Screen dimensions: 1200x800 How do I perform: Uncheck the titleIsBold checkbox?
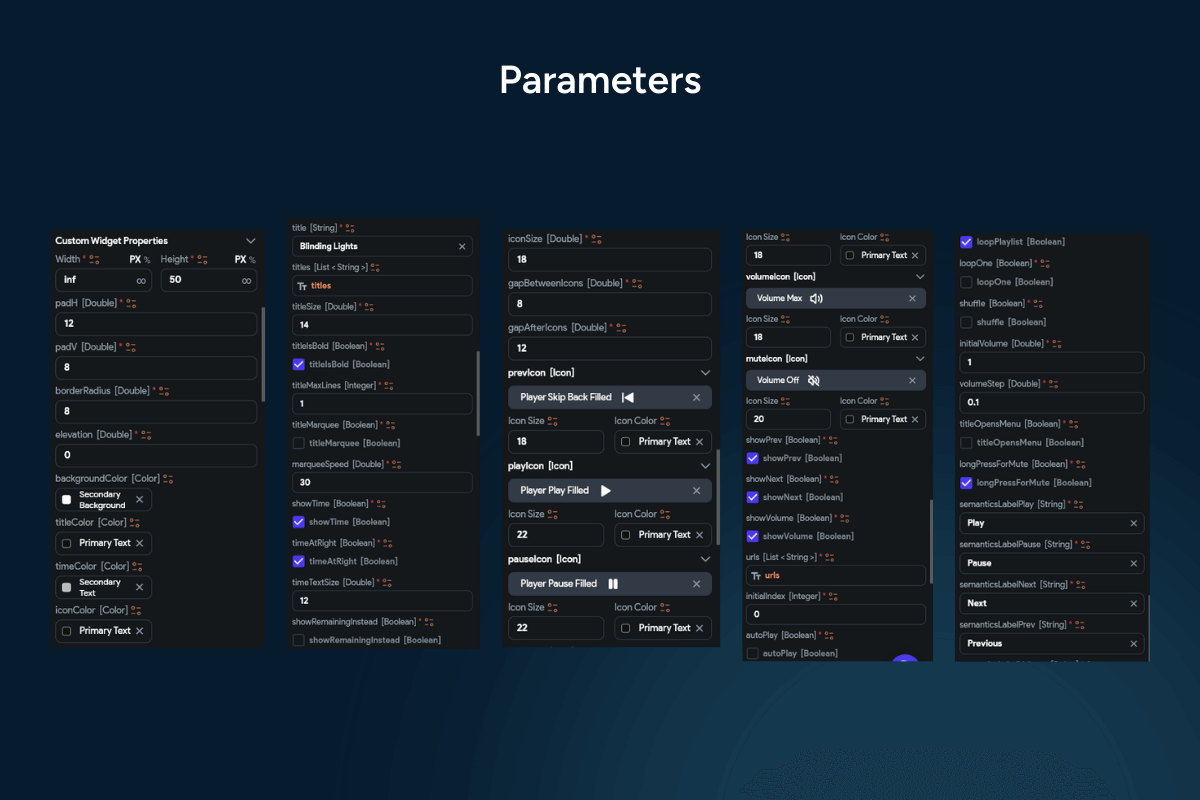click(298, 364)
